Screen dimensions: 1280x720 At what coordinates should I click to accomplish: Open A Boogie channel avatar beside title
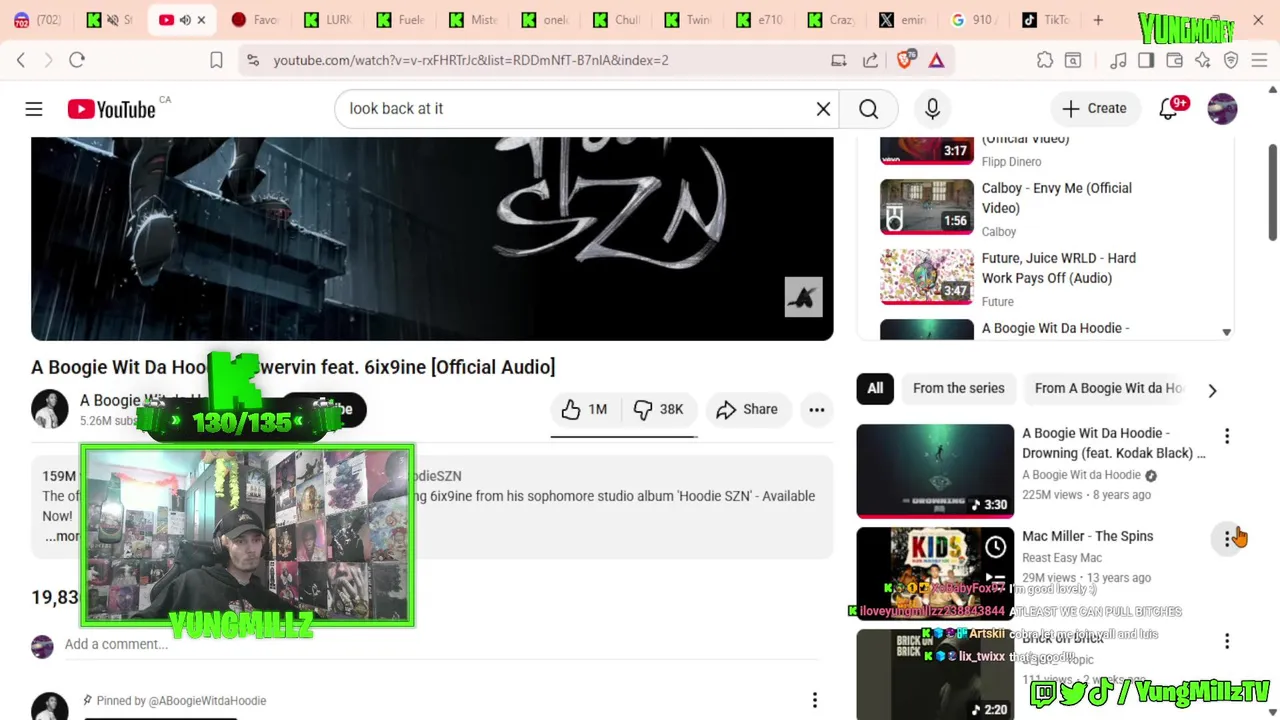pos(49,409)
